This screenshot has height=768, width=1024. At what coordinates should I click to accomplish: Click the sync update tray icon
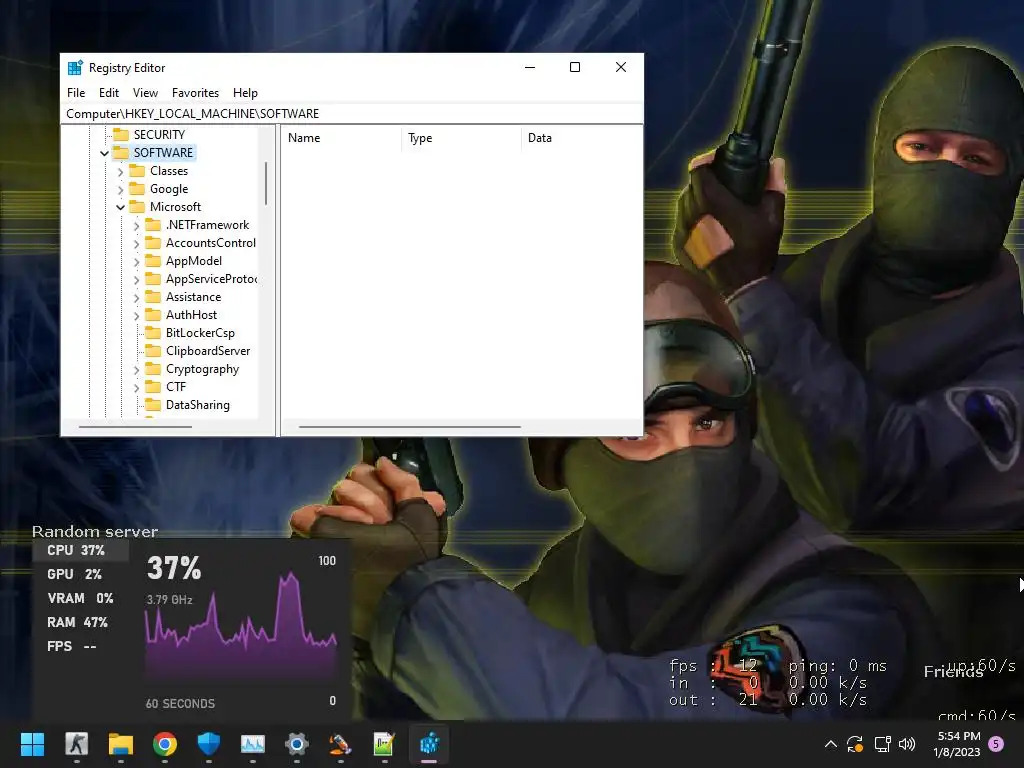(855, 744)
